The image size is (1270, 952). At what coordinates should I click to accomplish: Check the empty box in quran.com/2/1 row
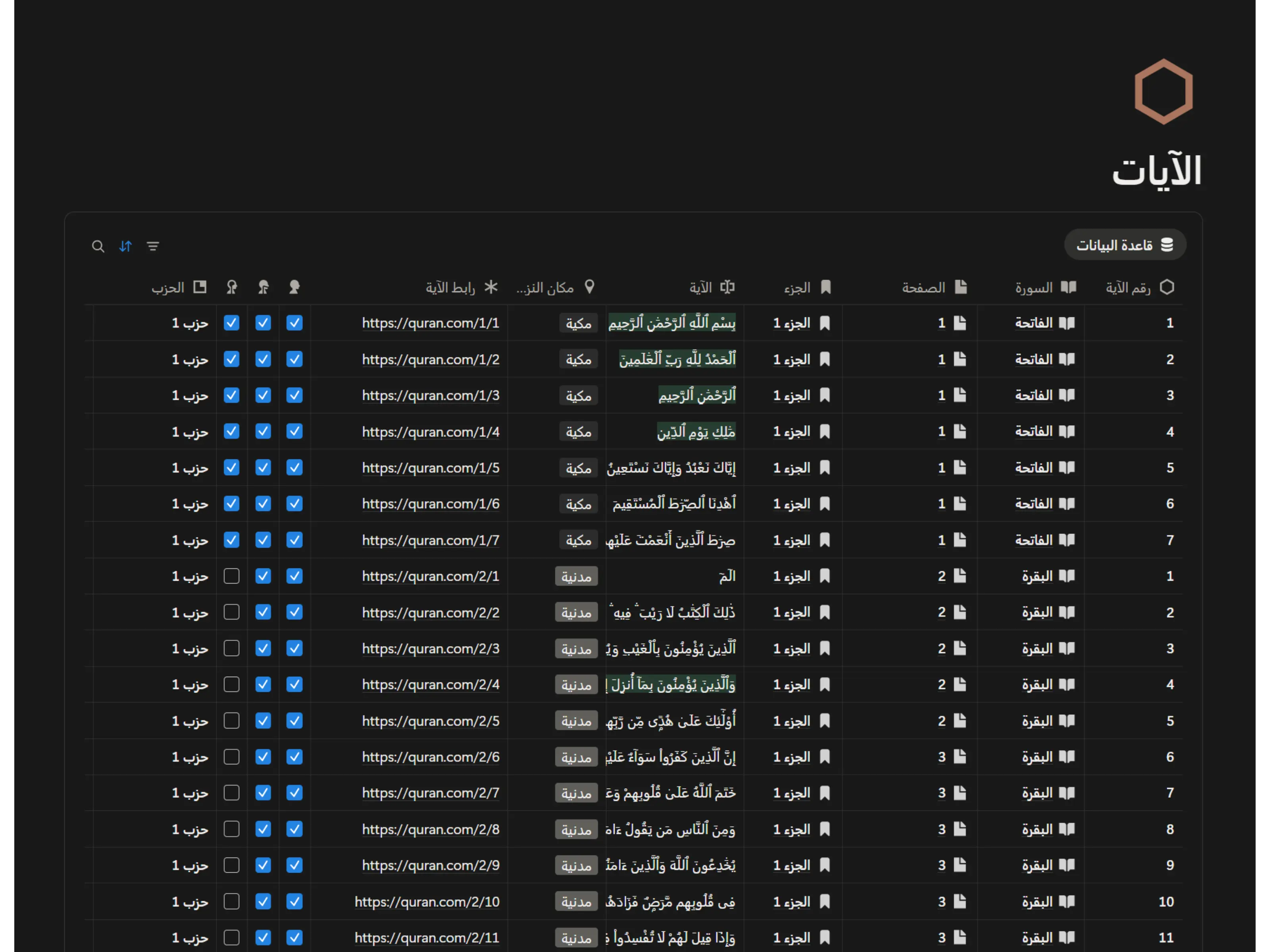231,576
